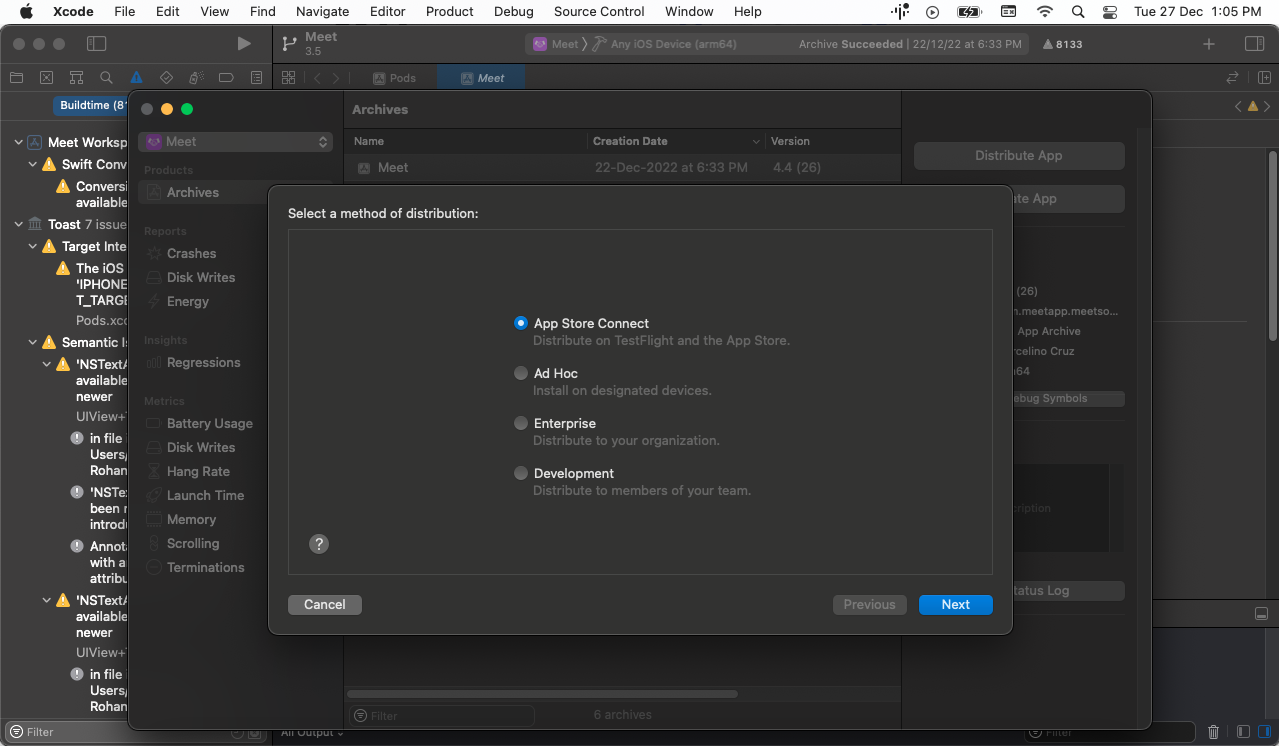Sort archives by Creation Date column
This screenshot has height=746, width=1279.
(x=676, y=141)
